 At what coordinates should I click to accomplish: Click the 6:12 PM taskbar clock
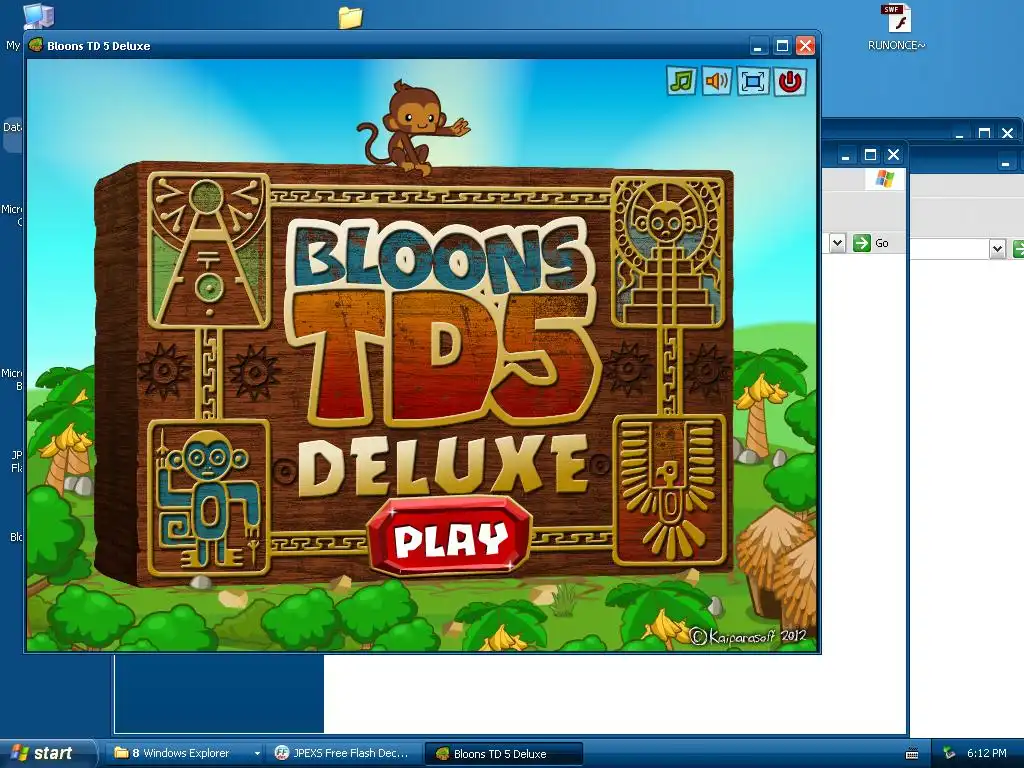point(987,754)
